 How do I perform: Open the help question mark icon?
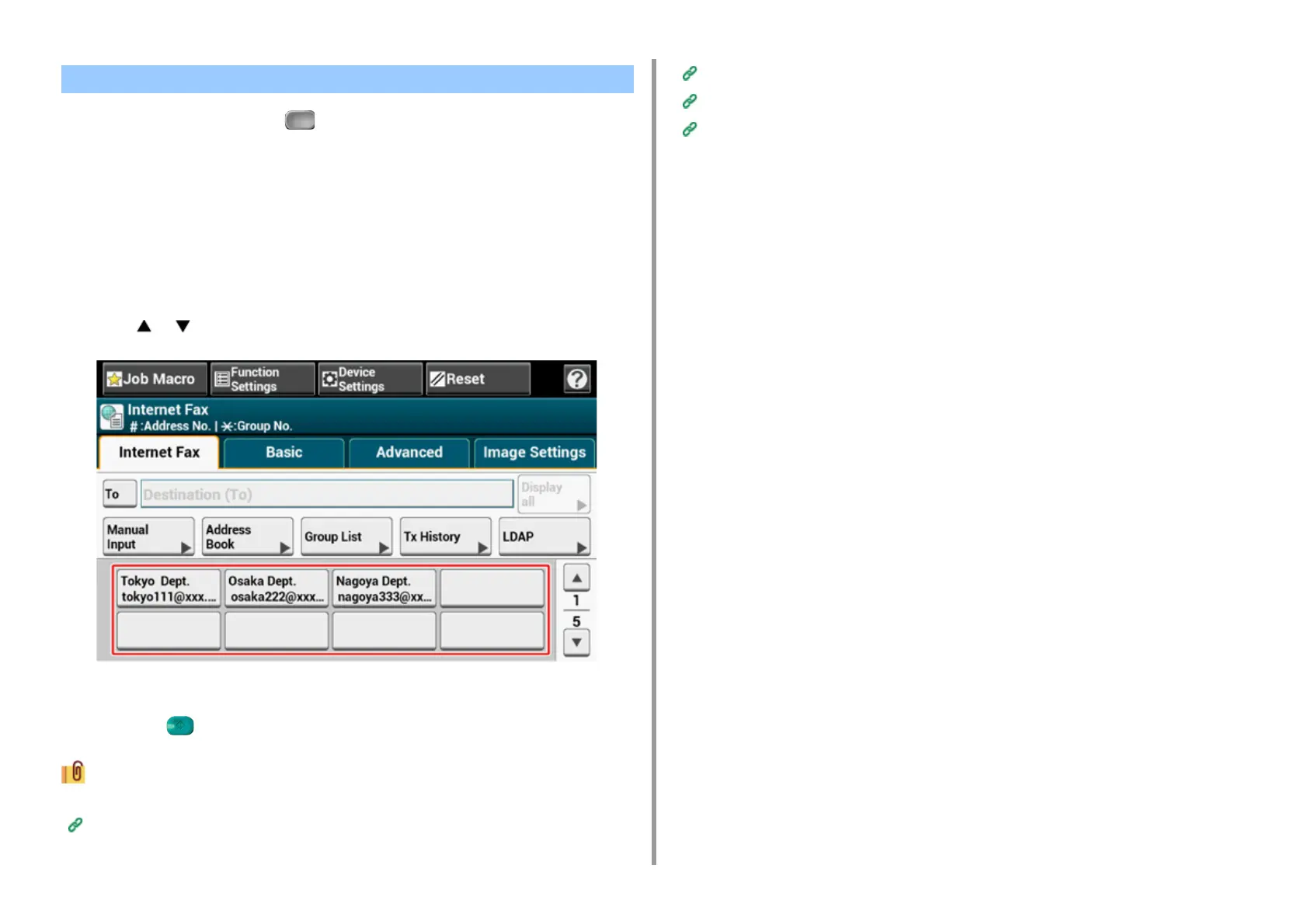point(577,379)
